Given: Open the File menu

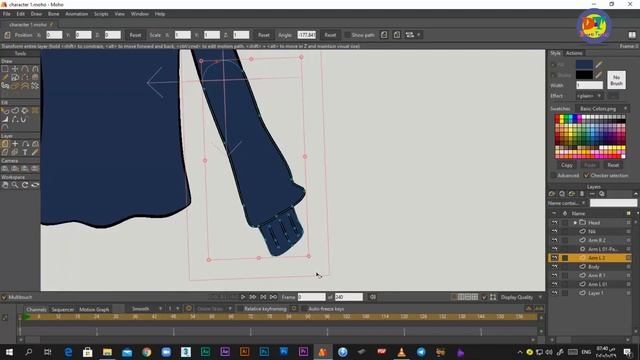Looking at the screenshot, I should pyautogui.click(x=7, y=14).
